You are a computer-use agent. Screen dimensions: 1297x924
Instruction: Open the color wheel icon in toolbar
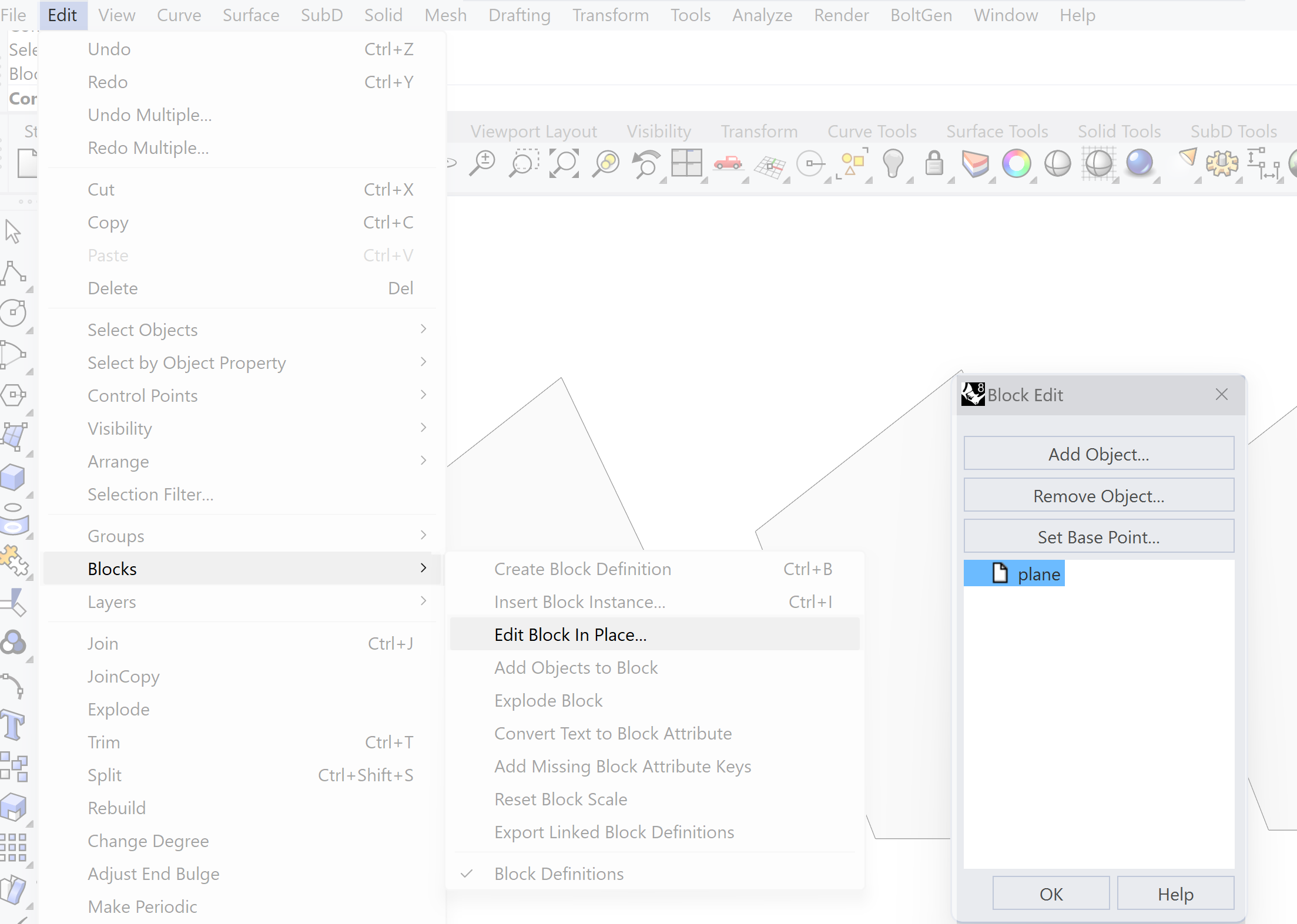point(1016,163)
